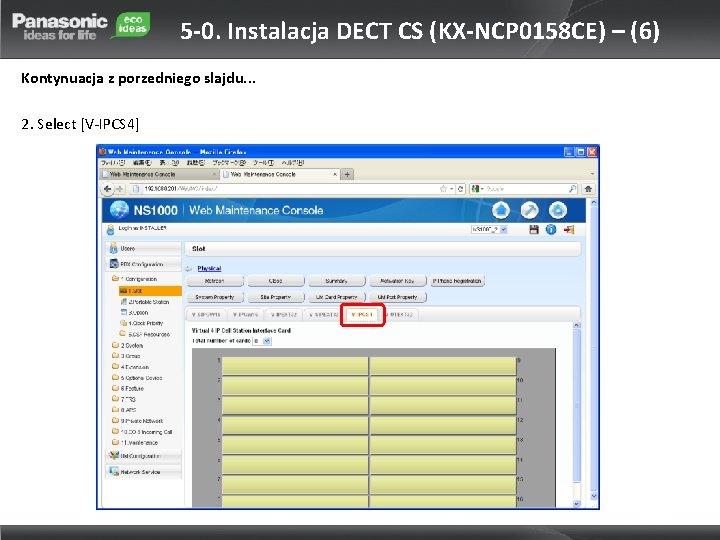Click the search magnifier icon
Image resolution: width=720 pixels, height=540 pixels.
tap(572, 189)
